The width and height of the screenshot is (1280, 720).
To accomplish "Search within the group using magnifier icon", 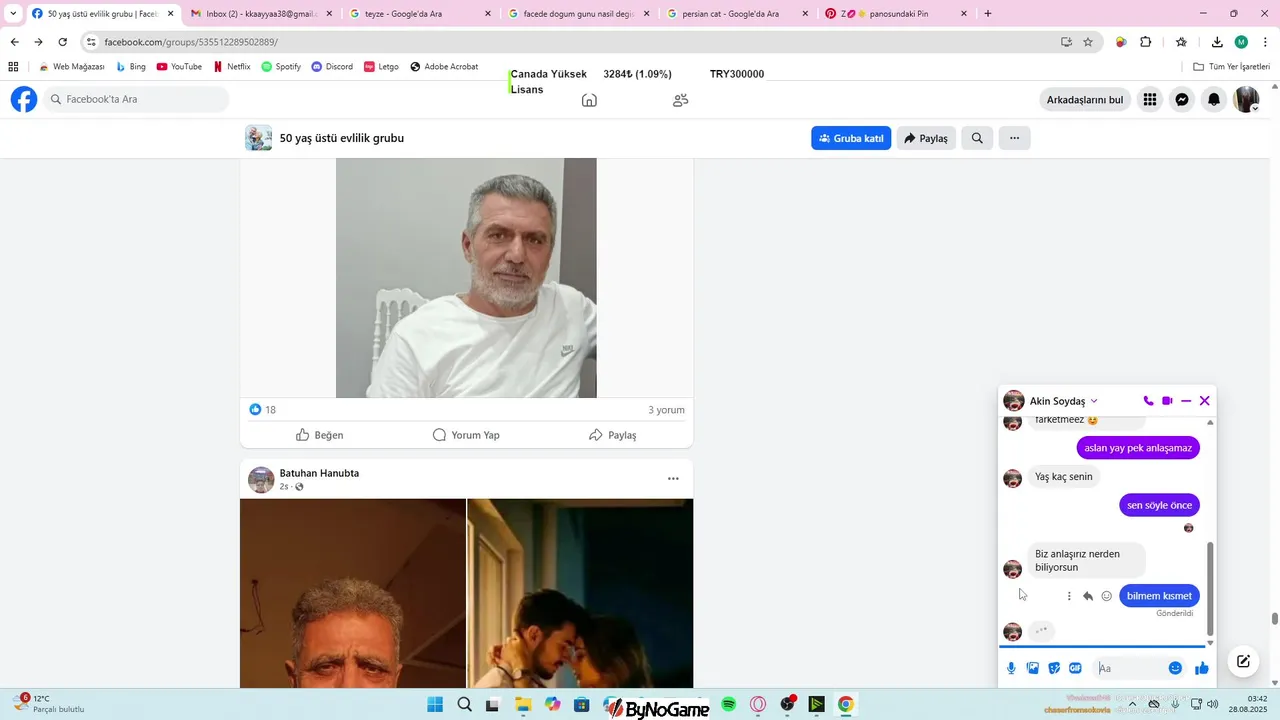I will pos(977,138).
